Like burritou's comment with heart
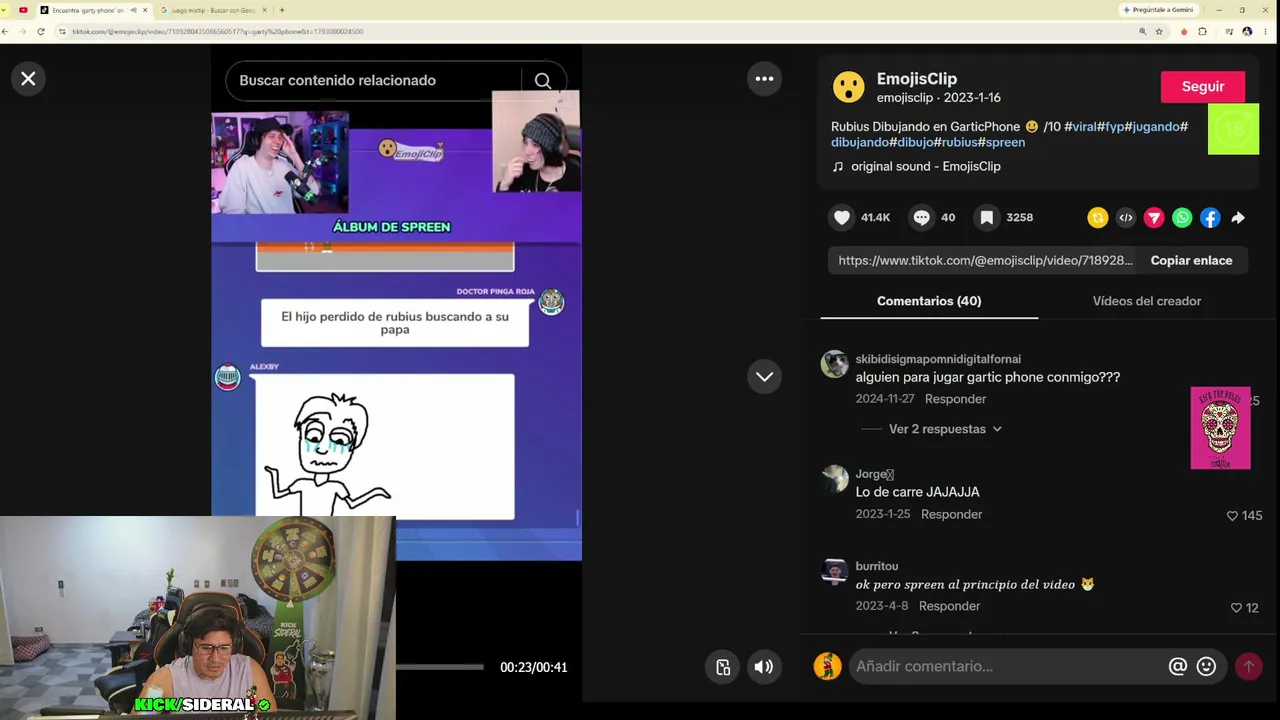The image size is (1280, 720). [x=1236, y=608]
